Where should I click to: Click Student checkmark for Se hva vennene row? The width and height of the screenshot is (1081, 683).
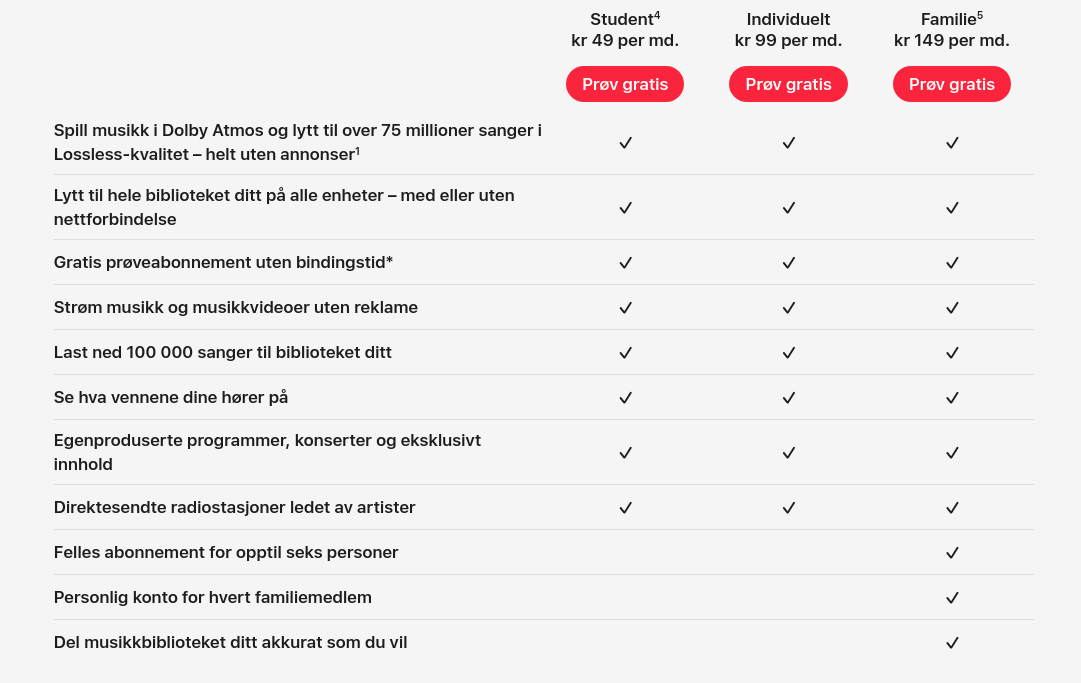(625, 398)
